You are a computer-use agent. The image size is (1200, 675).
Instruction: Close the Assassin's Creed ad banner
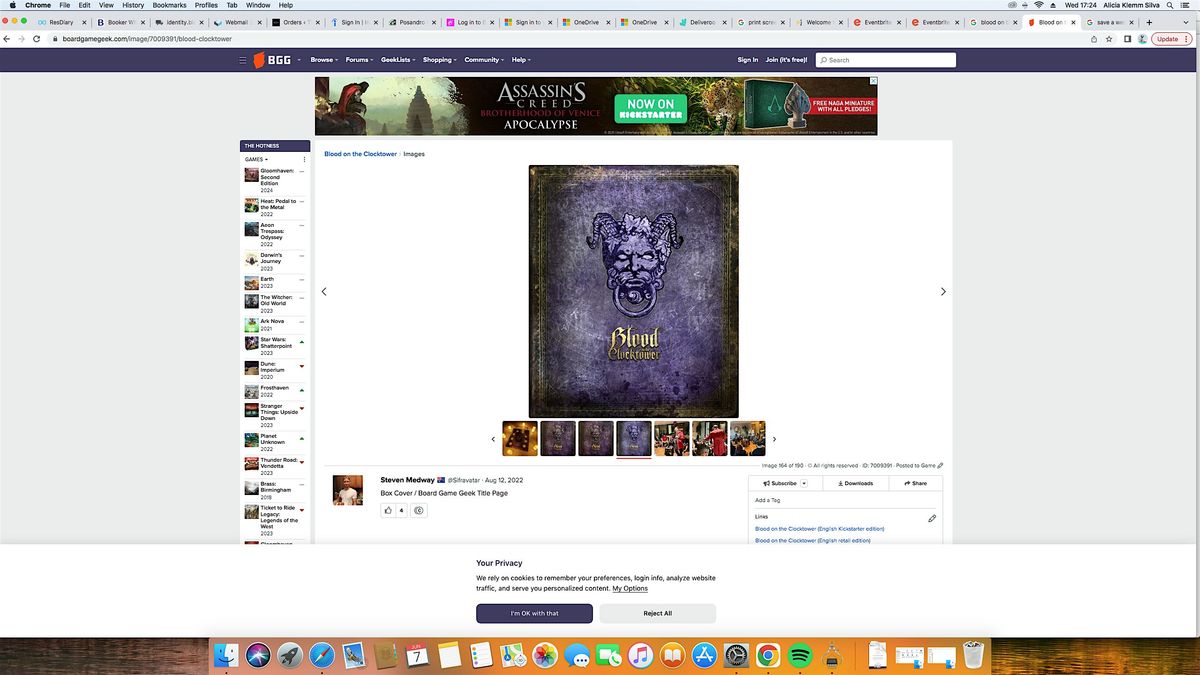coord(872,82)
